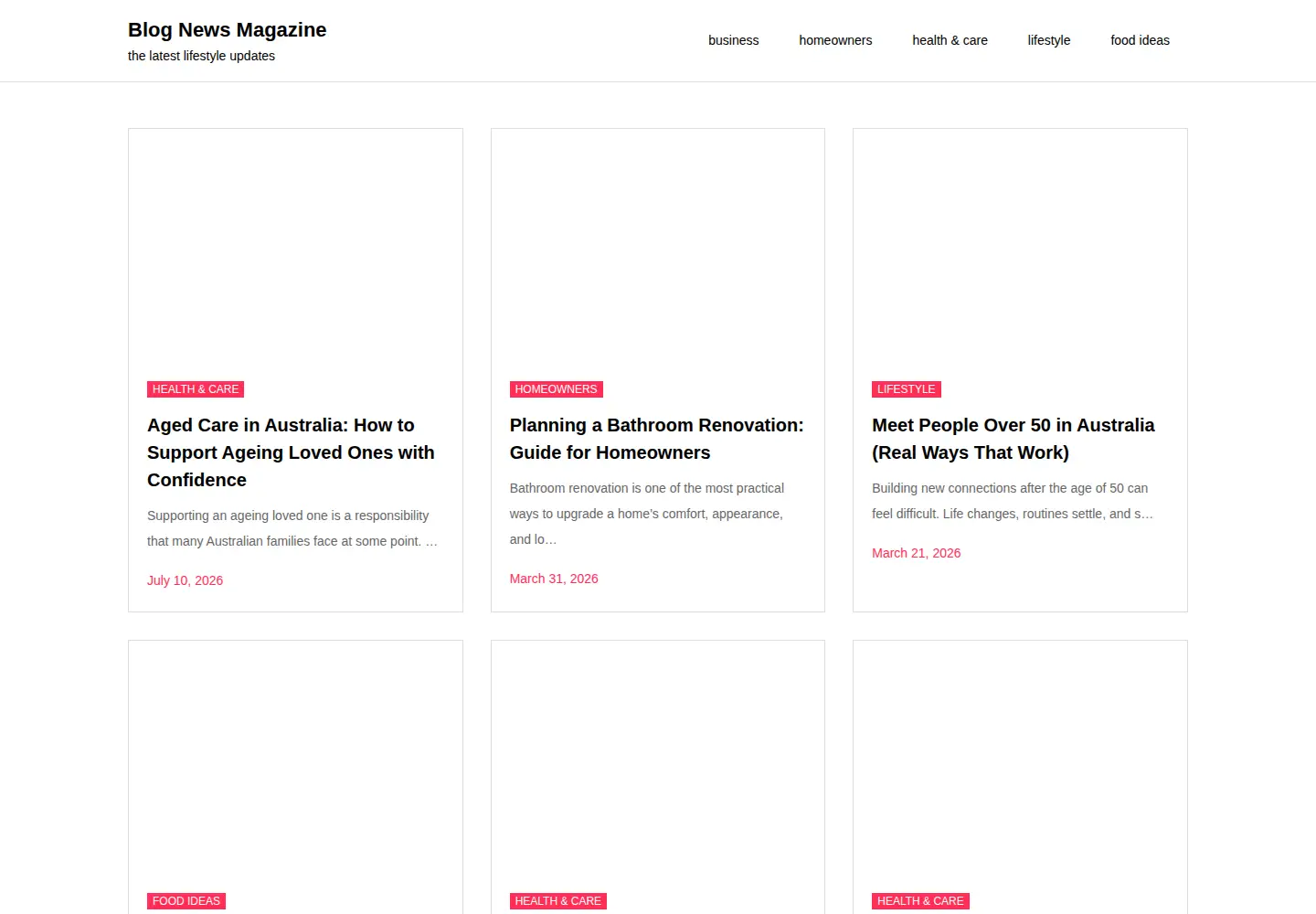Open the Aged Care in Australia article title
This screenshot has height=914, width=1316.
pyautogui.click(x=291, y=452)
